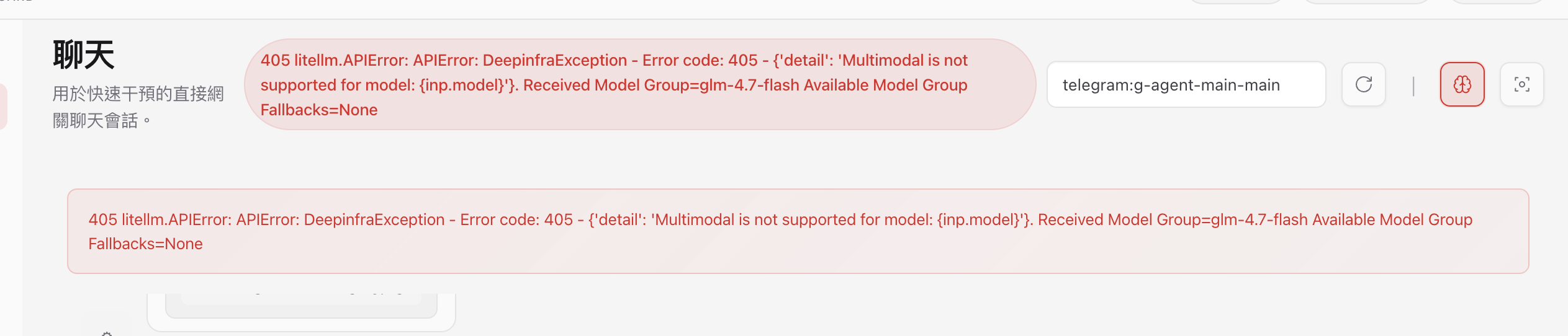
Task: Click the gray inner block in the message bubble
Action: pos(301,306)
